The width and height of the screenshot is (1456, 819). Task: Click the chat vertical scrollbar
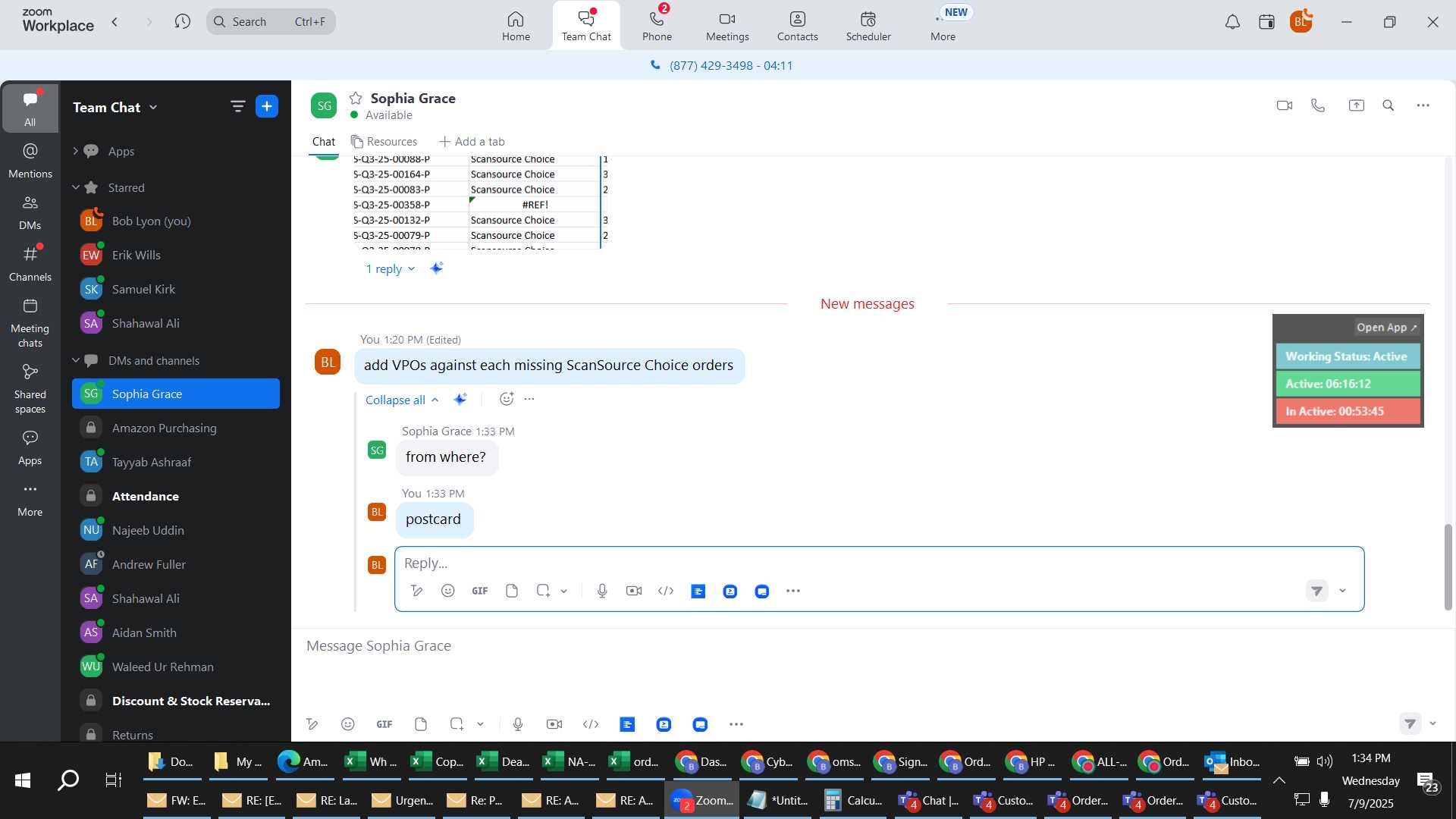point(1448,567)
